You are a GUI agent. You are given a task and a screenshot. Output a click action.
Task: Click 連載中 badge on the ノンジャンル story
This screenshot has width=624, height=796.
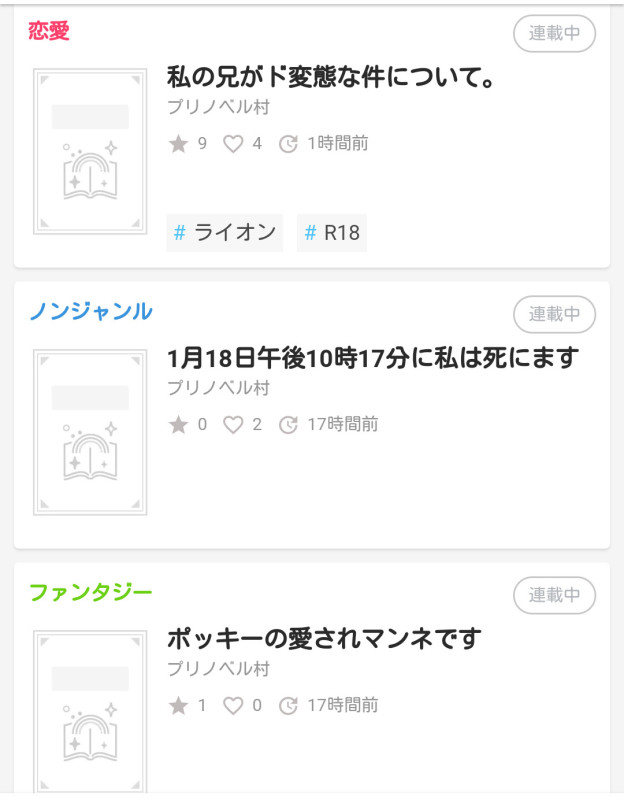click(554, 314)
